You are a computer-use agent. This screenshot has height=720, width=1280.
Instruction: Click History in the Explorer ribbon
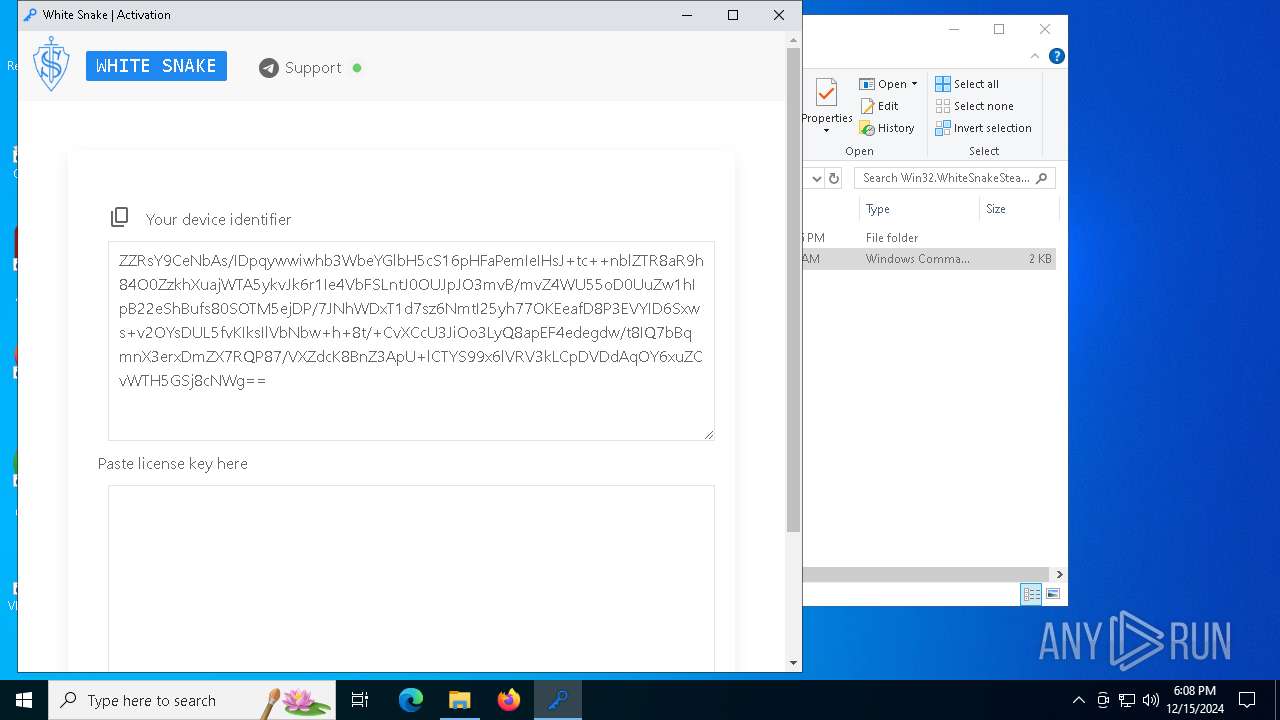[887, 128]
